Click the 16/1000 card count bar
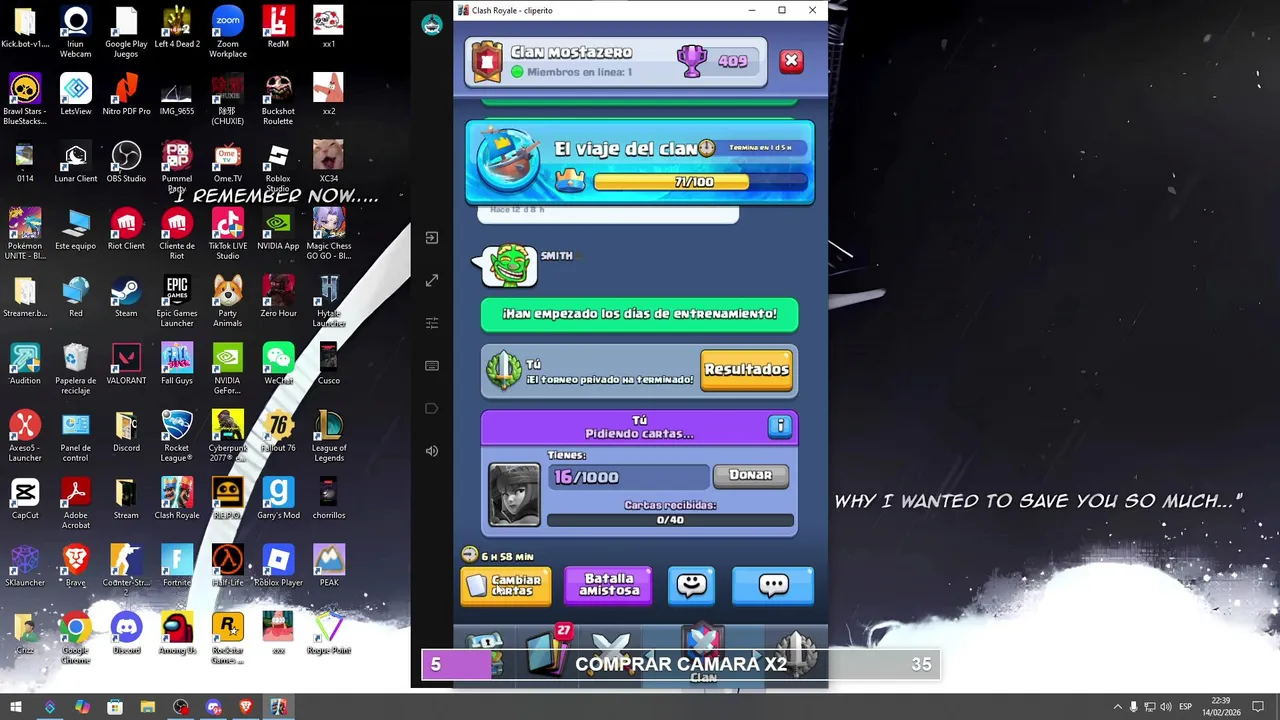Viewport: 1280px width, 720px height. (628, 477)
